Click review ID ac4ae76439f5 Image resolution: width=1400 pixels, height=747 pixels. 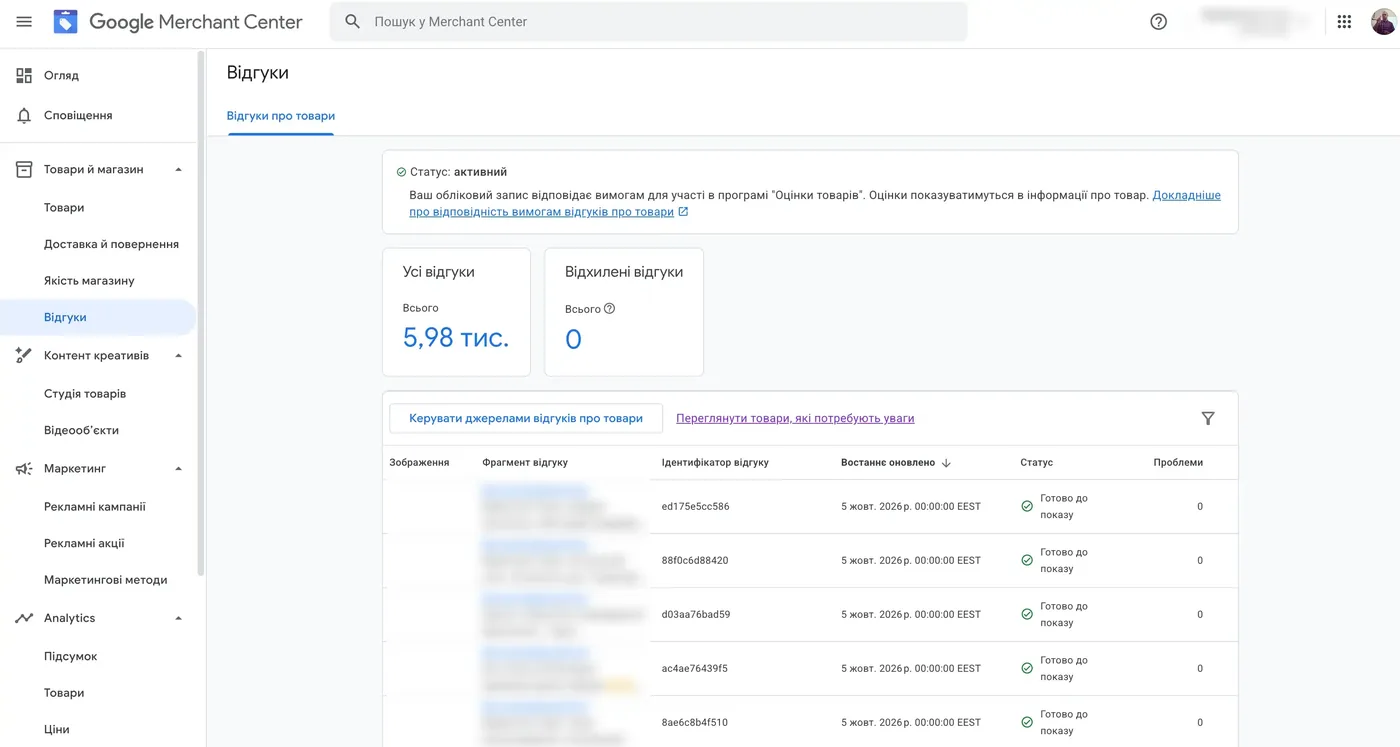point(695,668)
